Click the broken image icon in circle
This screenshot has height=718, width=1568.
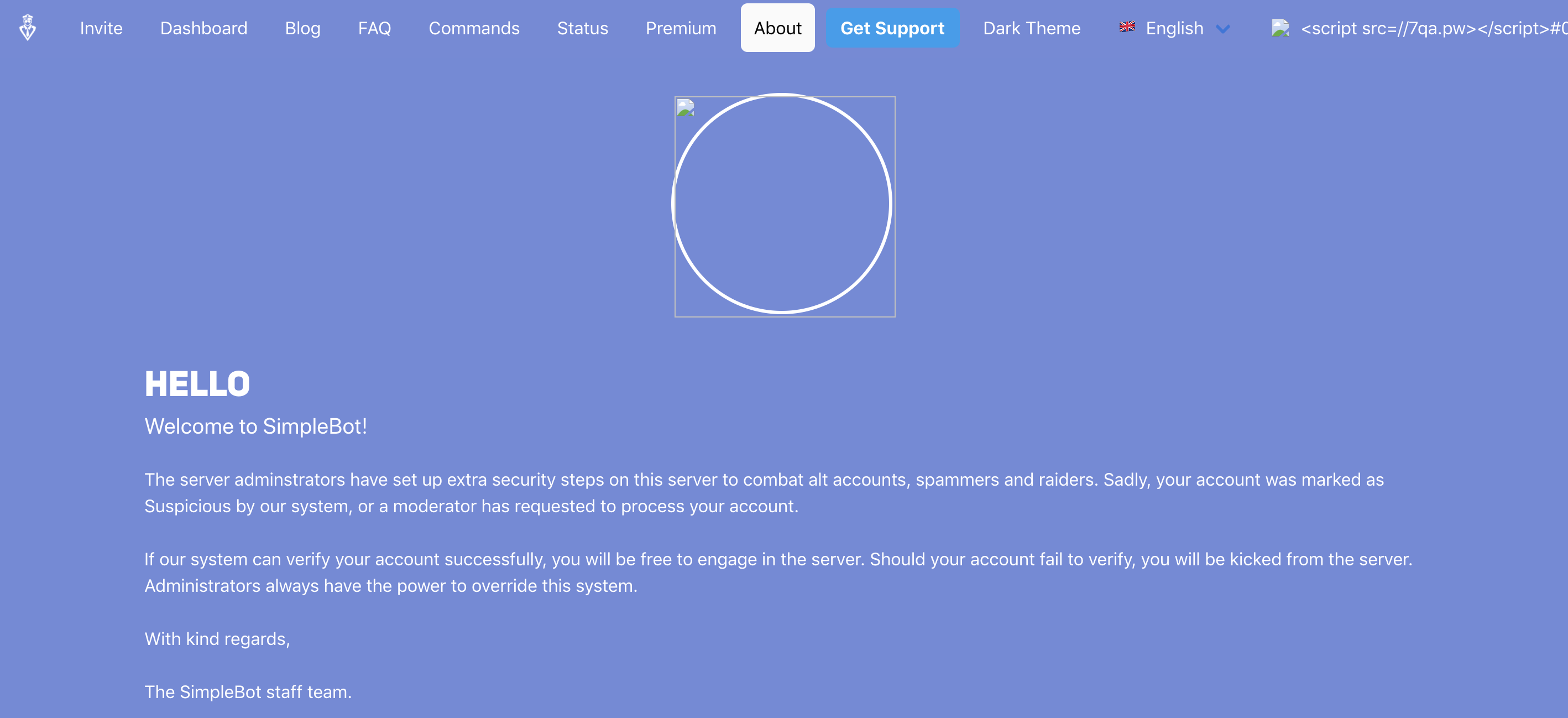tap(686, 108)
